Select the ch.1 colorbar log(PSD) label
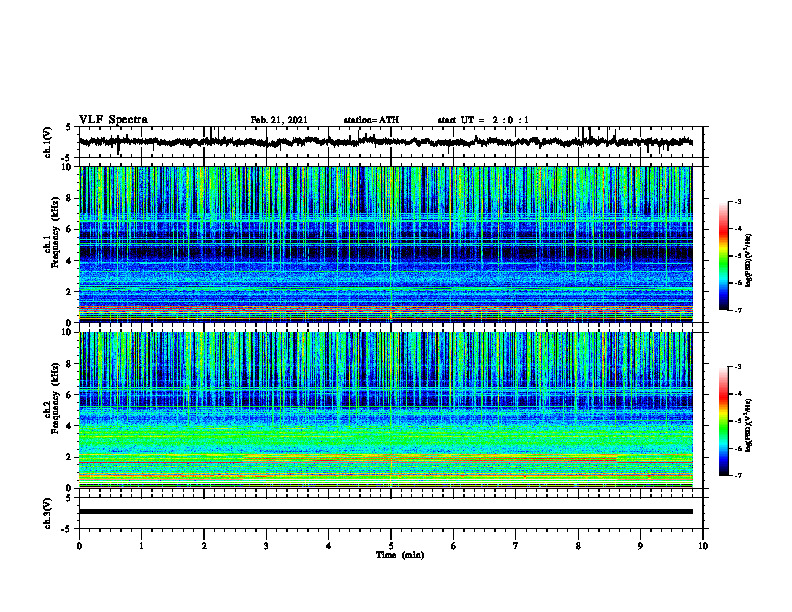Viewport: 792px width, 612px height. click(749, 261)
